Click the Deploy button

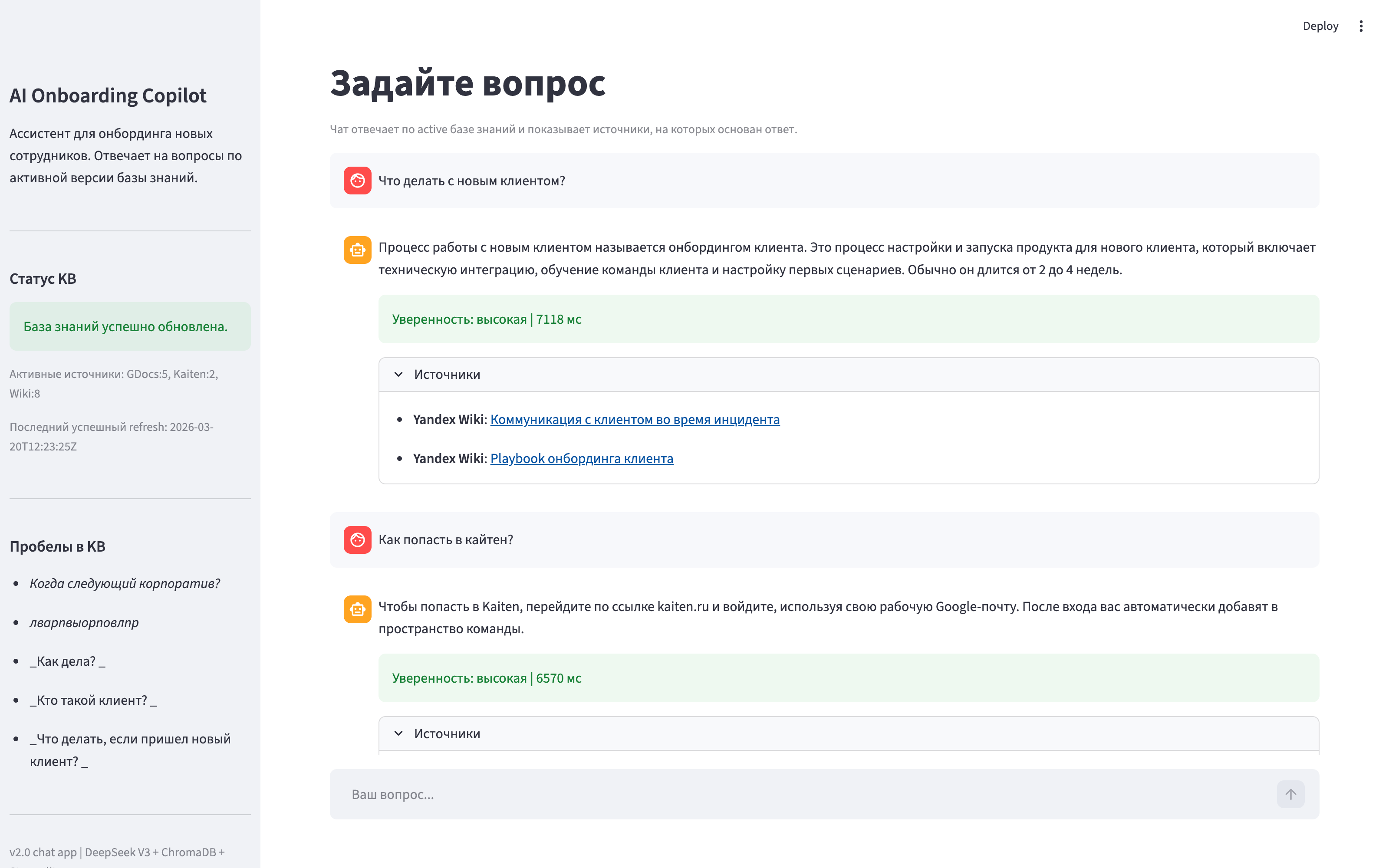[1320, 26]
